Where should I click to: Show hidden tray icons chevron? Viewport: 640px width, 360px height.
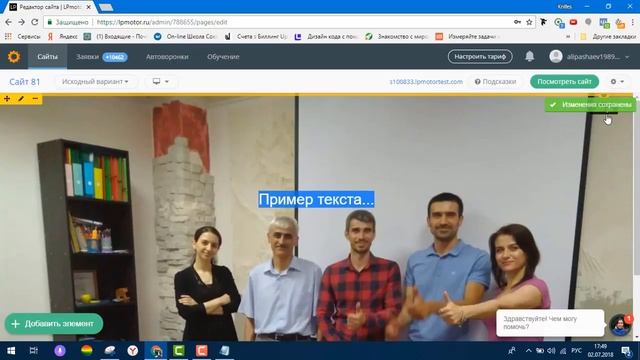pos(529,351)
